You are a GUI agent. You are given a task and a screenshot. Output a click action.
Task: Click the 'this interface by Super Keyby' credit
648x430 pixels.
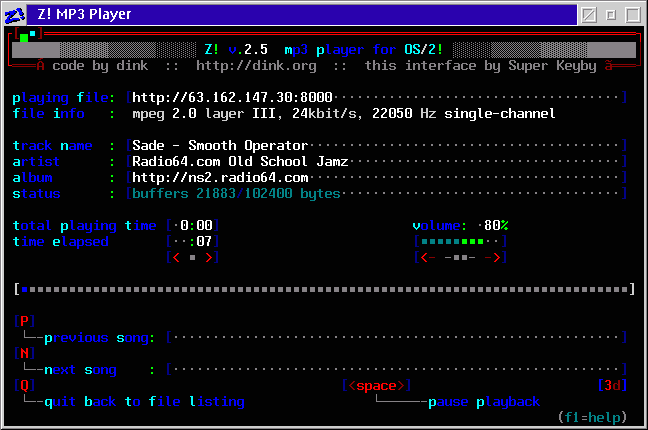(480, 66)
